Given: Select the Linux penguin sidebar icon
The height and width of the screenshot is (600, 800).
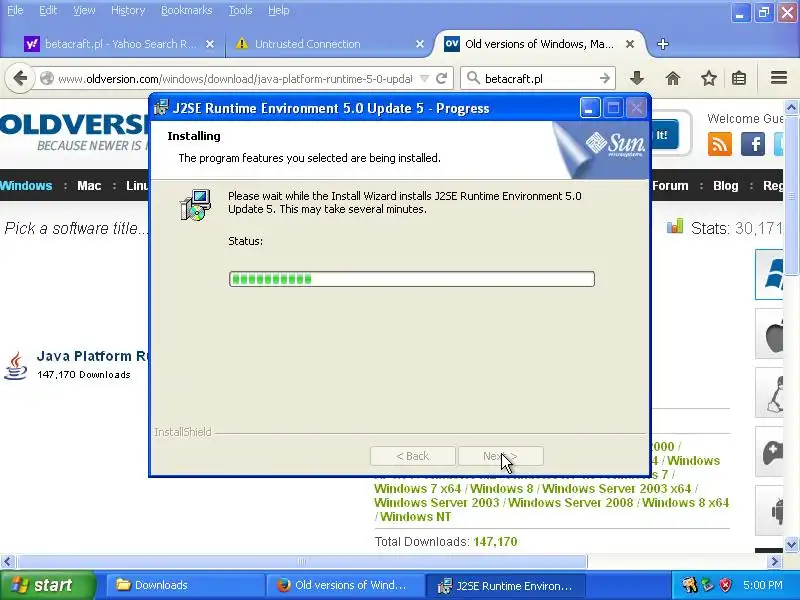Looking at the screenshot, I should click(770, 393).
